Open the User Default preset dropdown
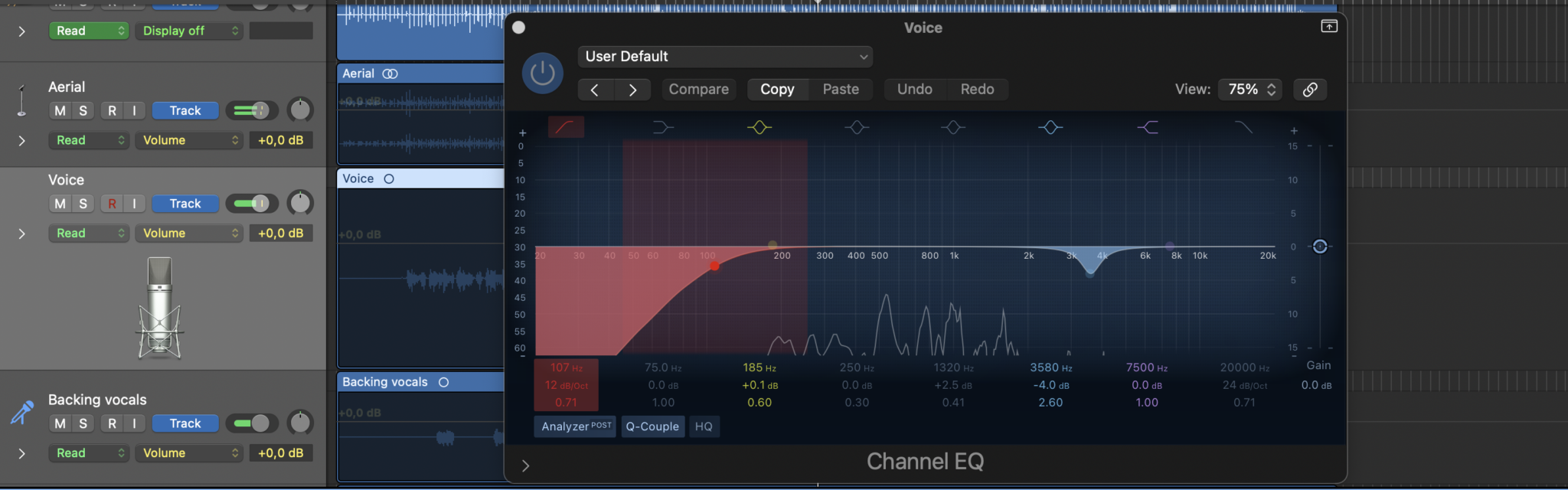This screenshot has width=1568, height=490. 724,57
